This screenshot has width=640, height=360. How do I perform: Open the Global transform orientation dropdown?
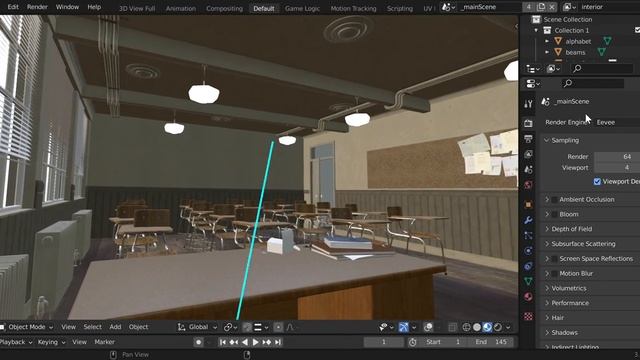[x=198, y=327]
